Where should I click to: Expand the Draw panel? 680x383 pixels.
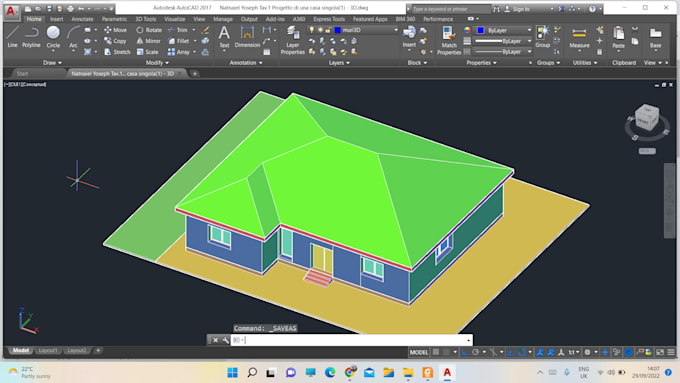coord(52,63)
